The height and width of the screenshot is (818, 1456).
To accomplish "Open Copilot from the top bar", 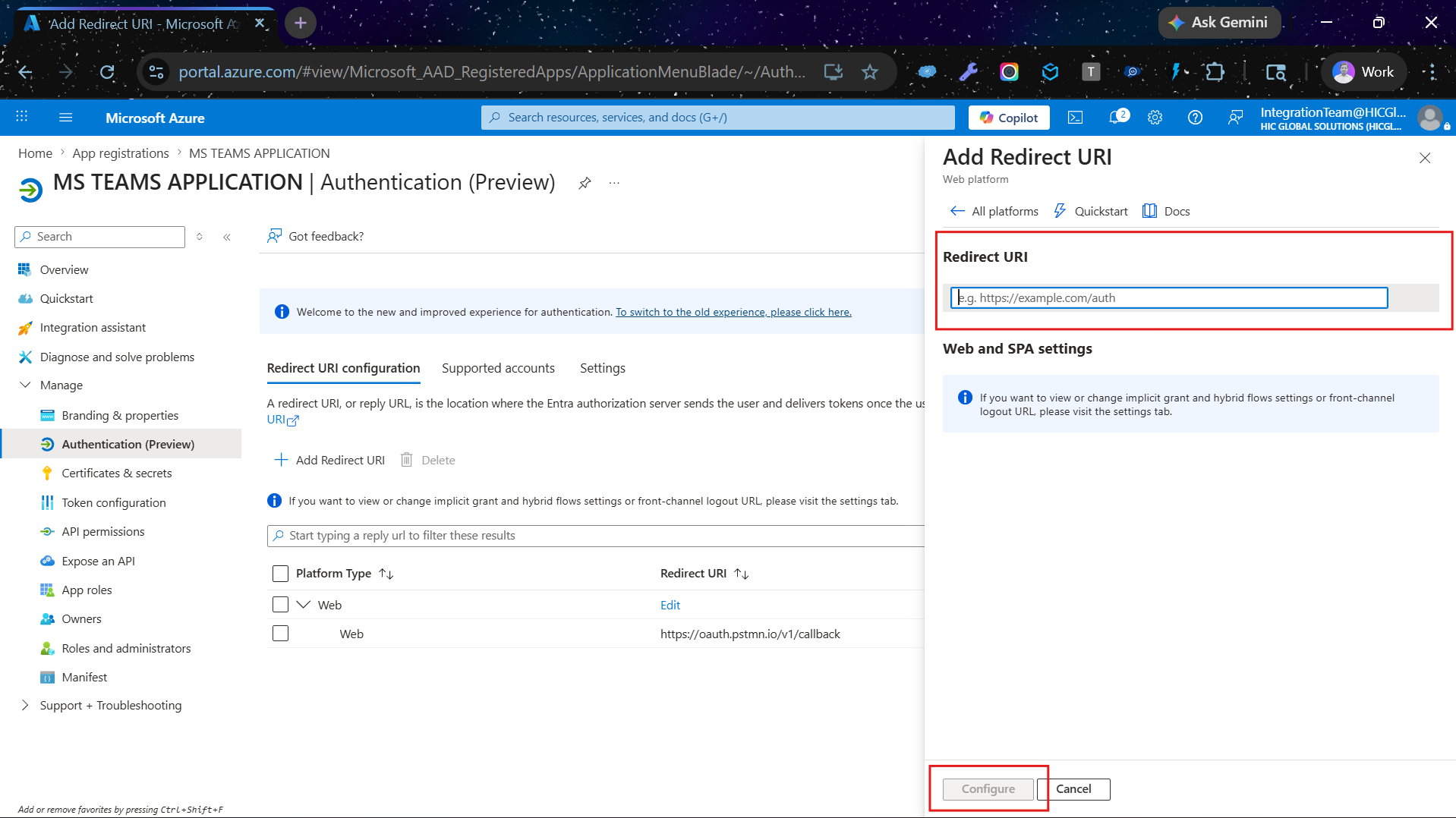I will [1009, 118].
